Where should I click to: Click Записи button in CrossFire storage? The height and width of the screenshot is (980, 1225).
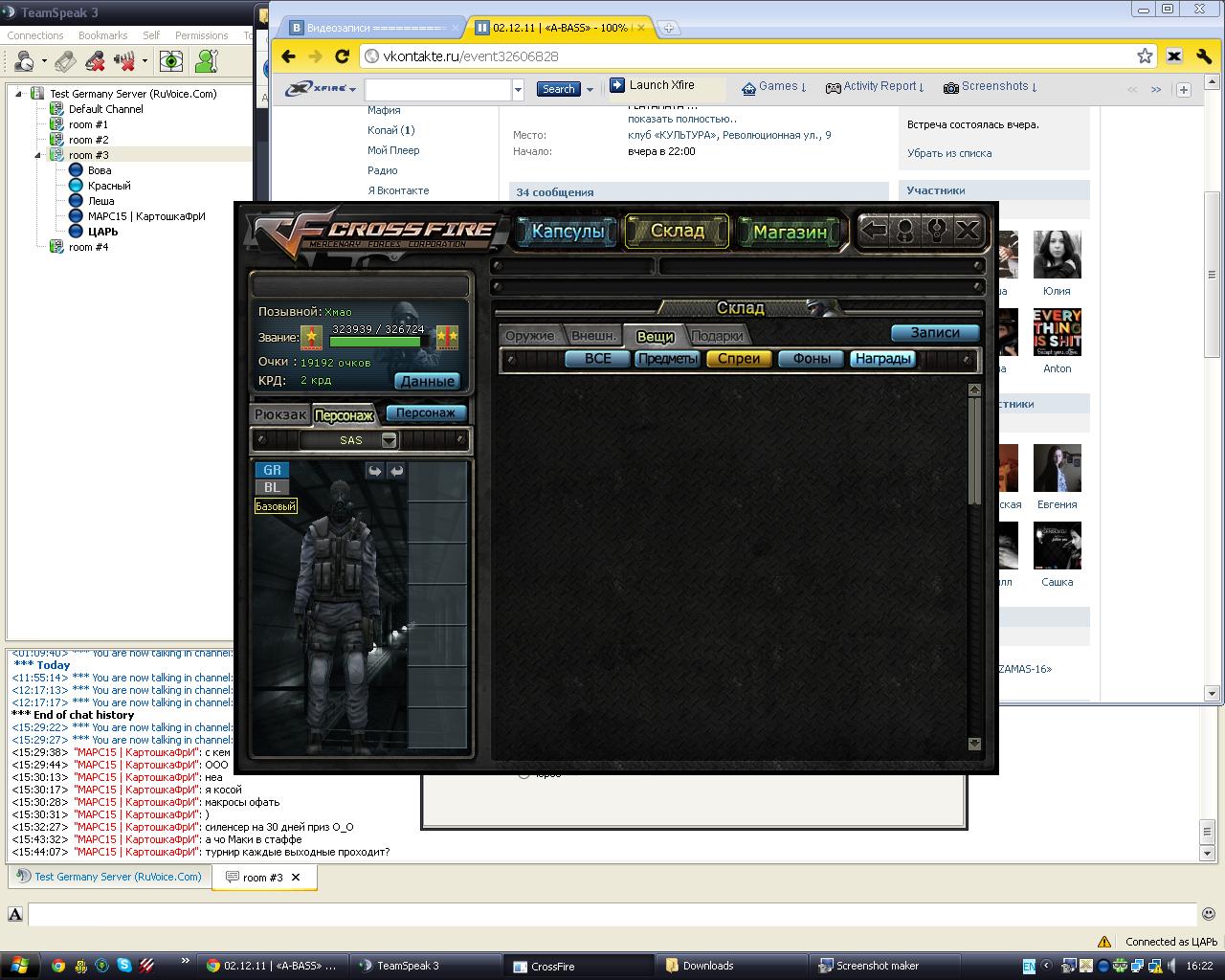pyautogui.click(x=935, y=332)
